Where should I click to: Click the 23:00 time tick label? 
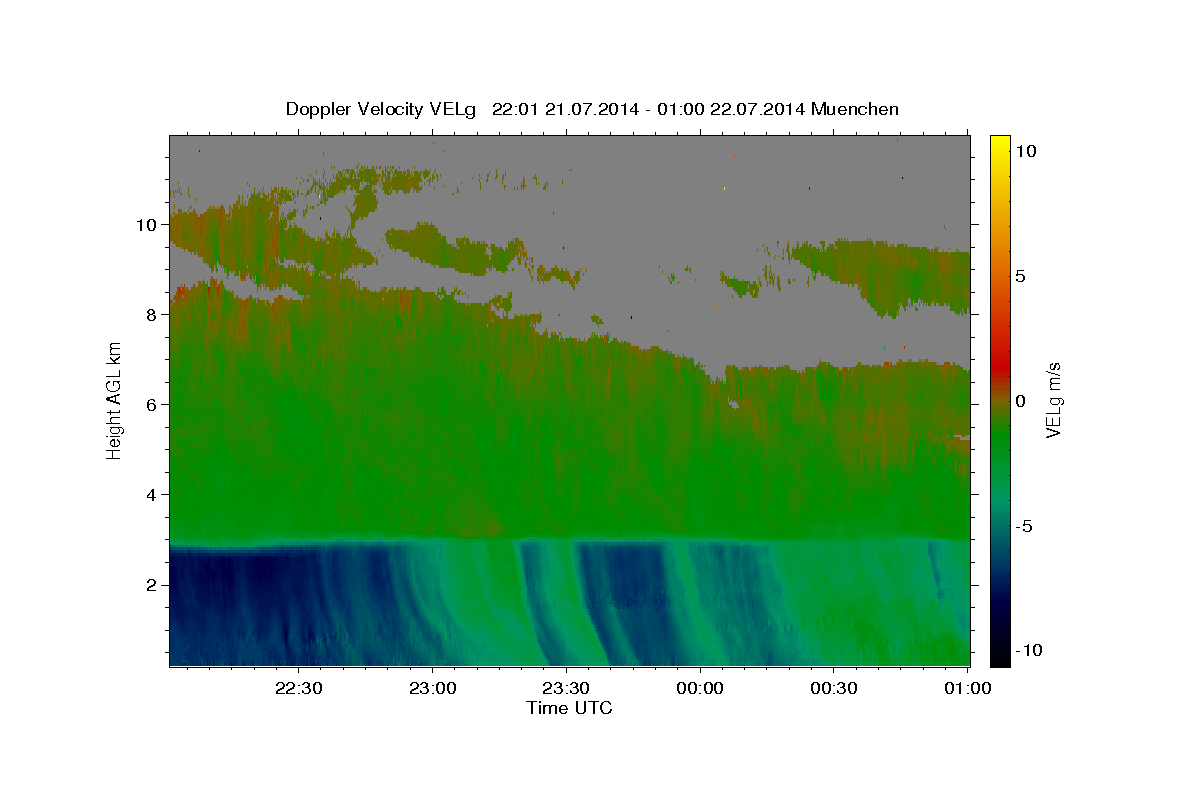(x=433, y=688)
